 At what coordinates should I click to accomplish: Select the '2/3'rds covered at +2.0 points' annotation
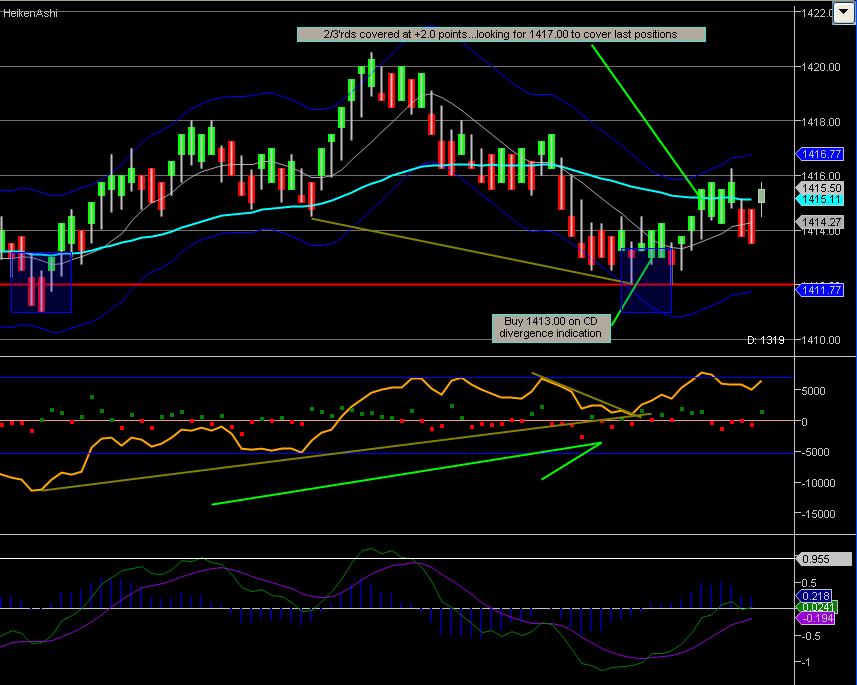point(501,34)
